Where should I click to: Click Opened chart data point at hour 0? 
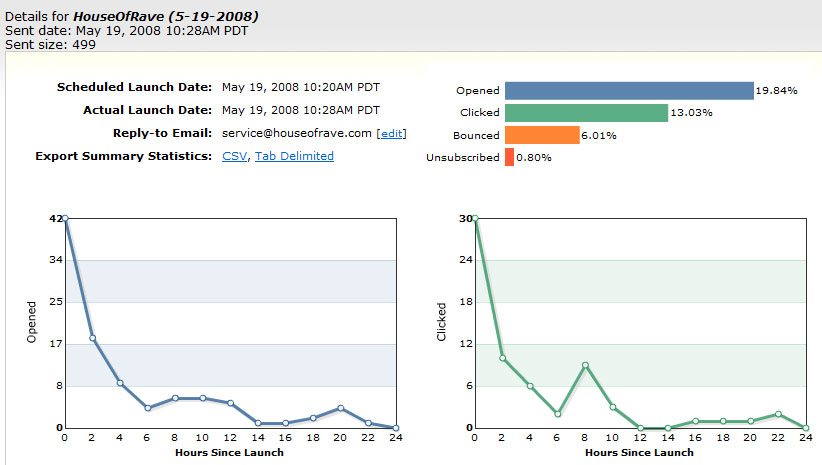pyautogui.click(x=65, y=218)
